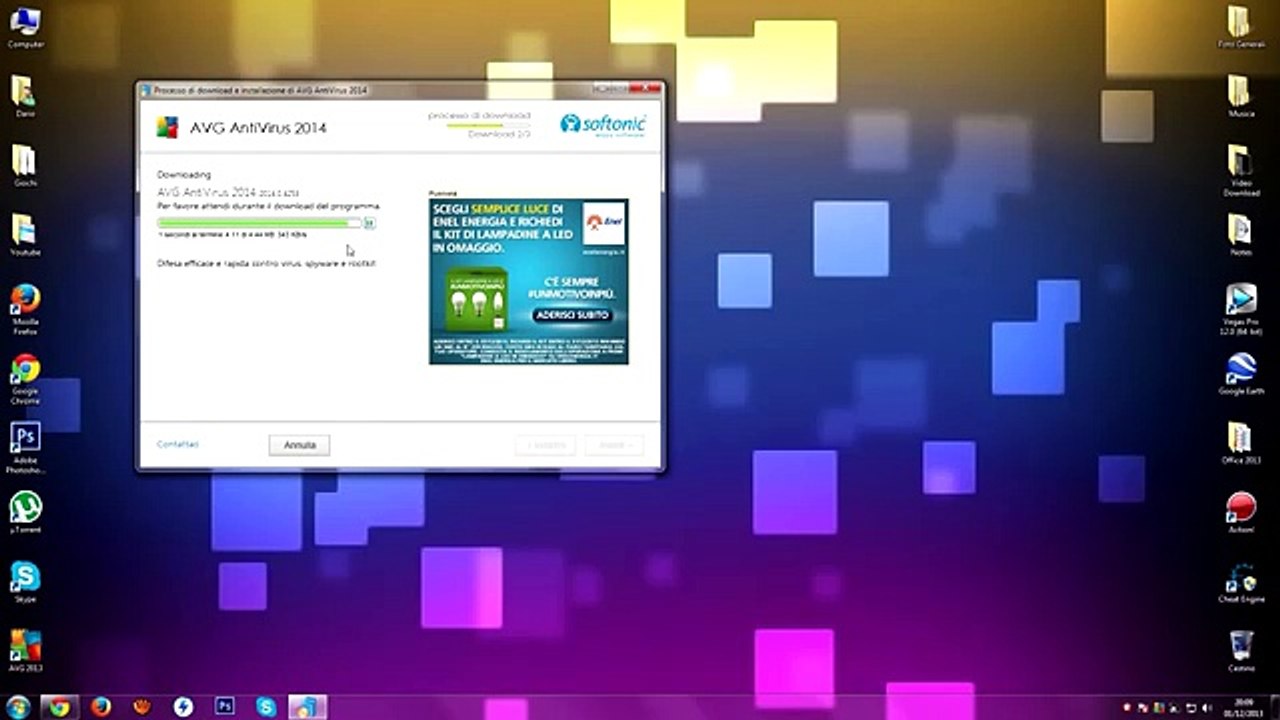Image resolution: width=1280 pixels, height=720 pixels.
Task: Click the light bulbs box in ad
Action: (x=475, y=300)
